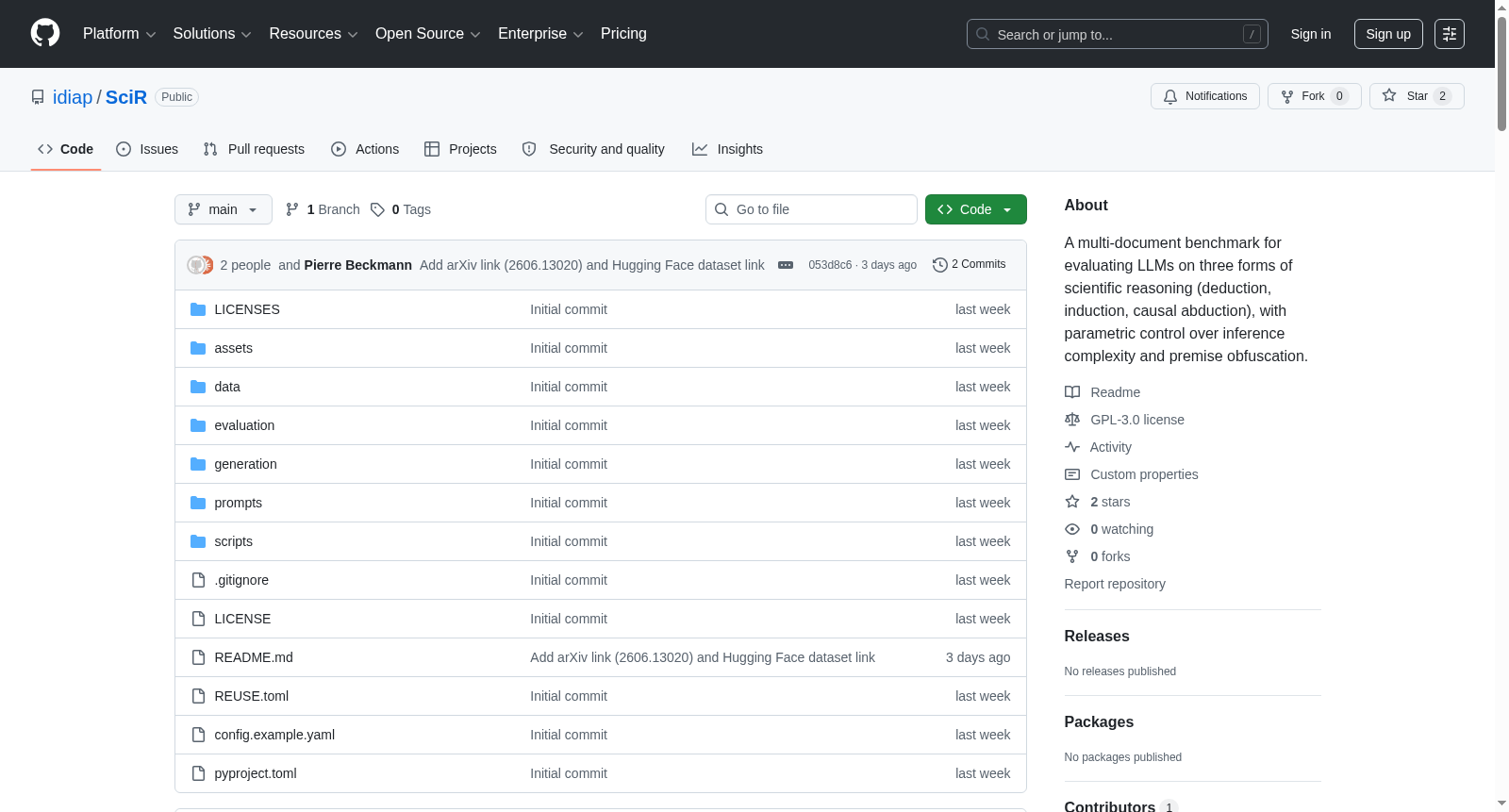Click the commit history clock icon
The height and width of the screenshot is (812, 1509).
coord(939,265)
